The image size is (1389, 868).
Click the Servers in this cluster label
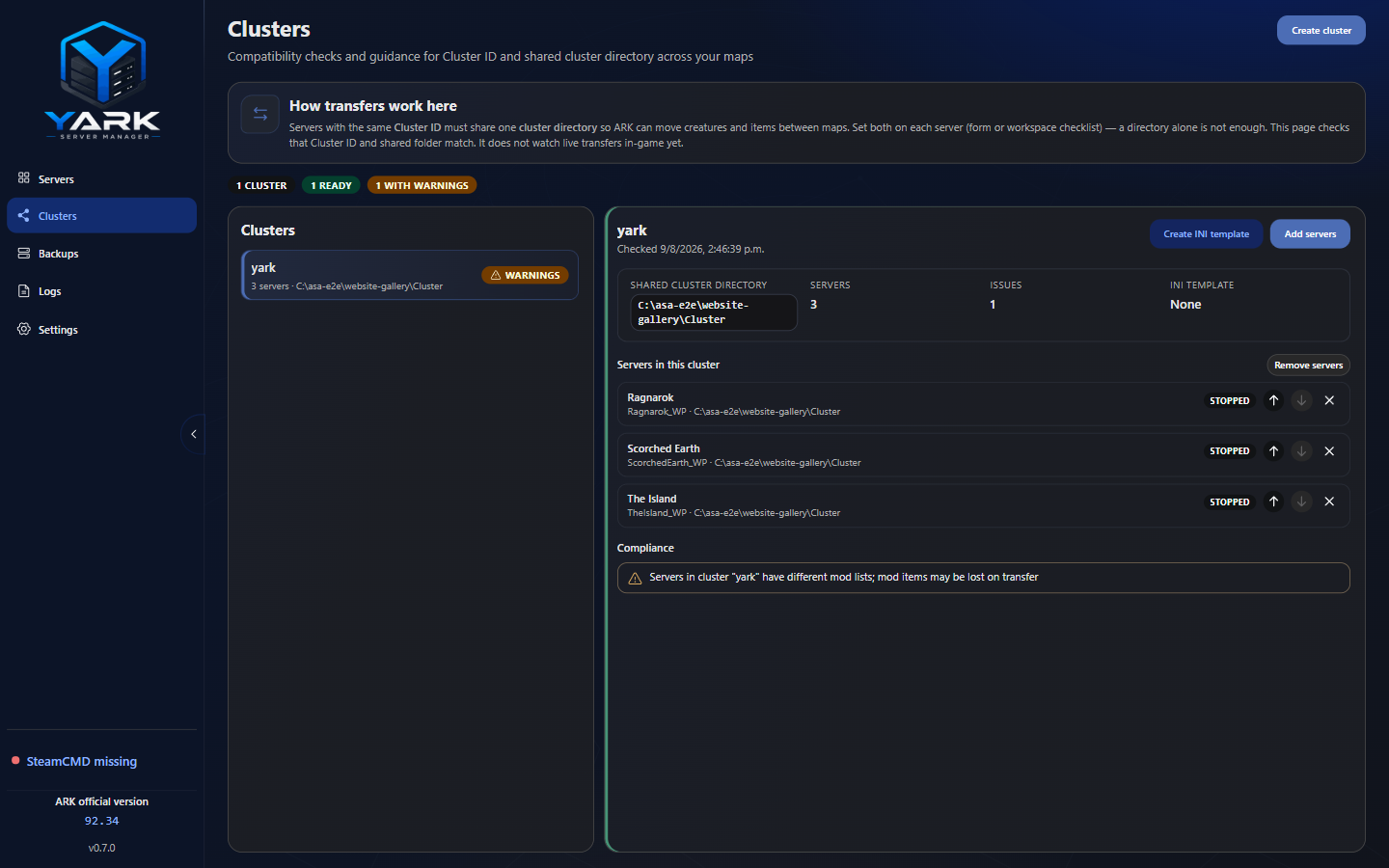(668, 365)
